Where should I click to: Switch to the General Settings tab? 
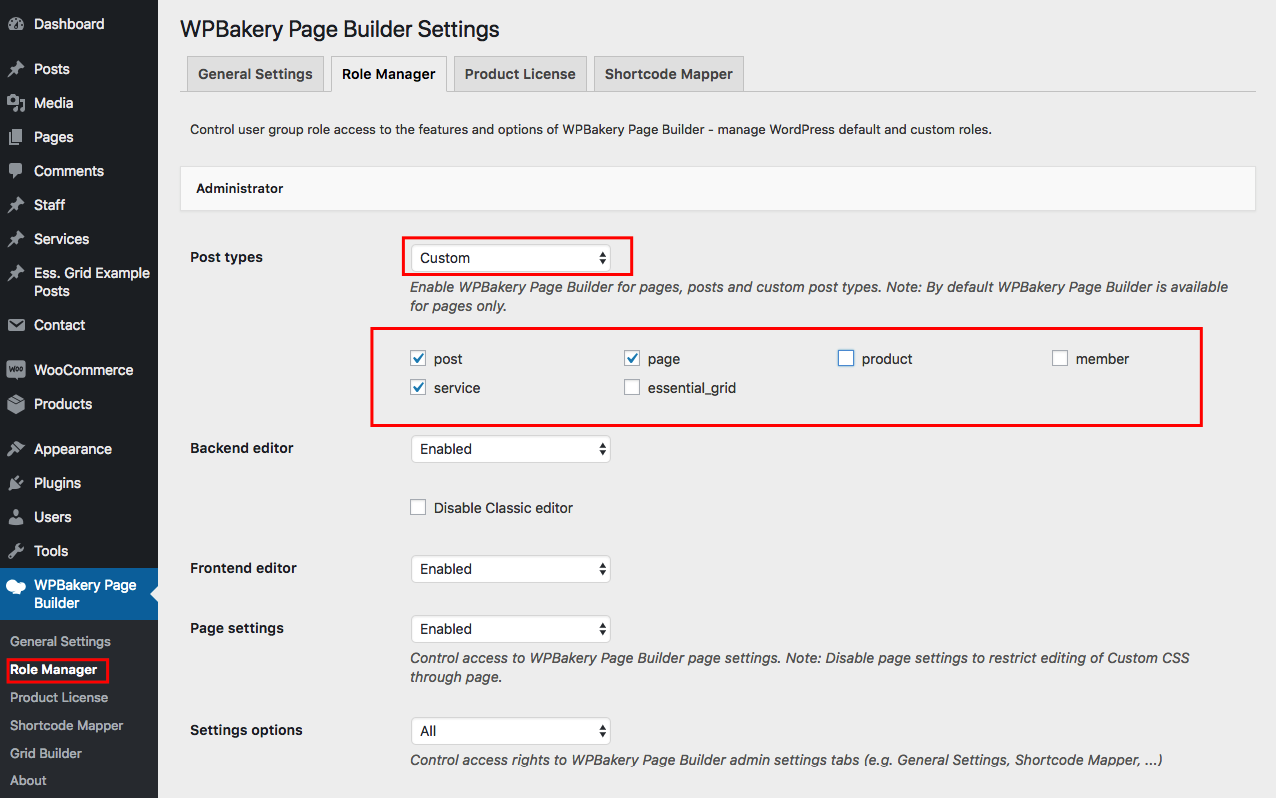255,74
